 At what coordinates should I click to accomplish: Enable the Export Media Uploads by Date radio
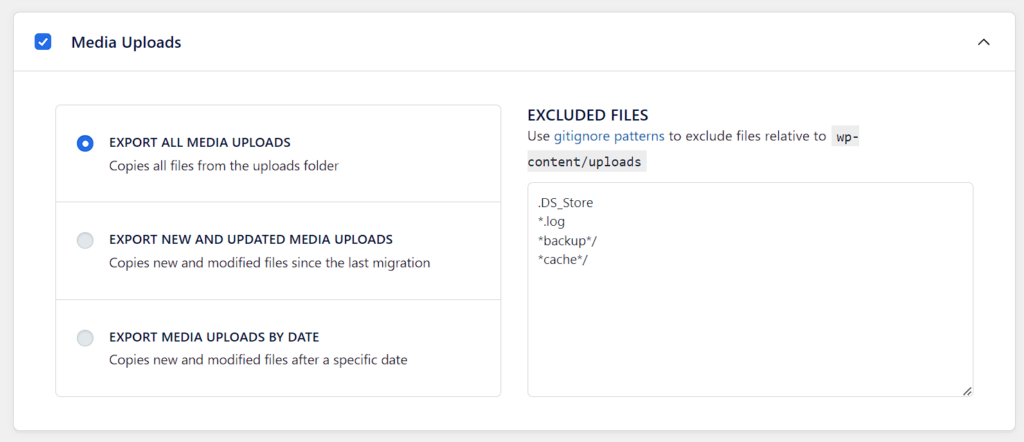pyautogui.click(x=85, y=338)
